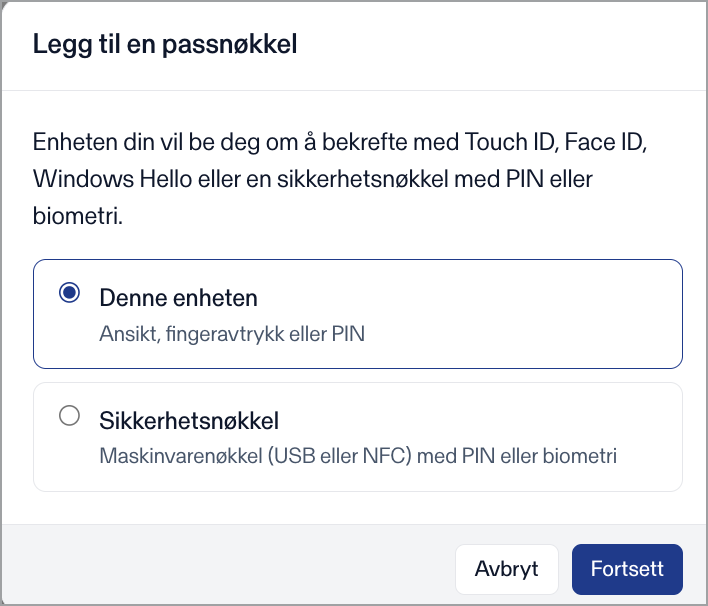Choose the "Sikkerhetsnøkkel" label text
Image resolution: width=708 pixels, height=606 pixels.
pos(189,421)
